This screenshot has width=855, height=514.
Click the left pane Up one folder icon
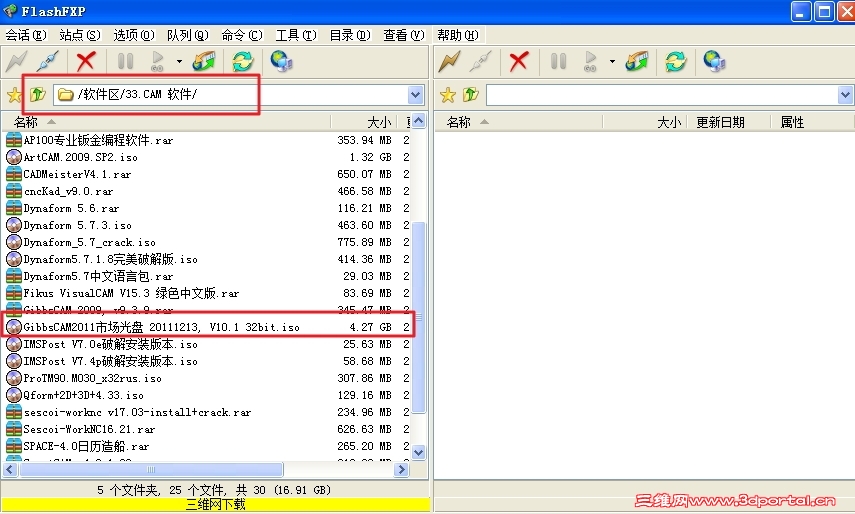point(37,95)
